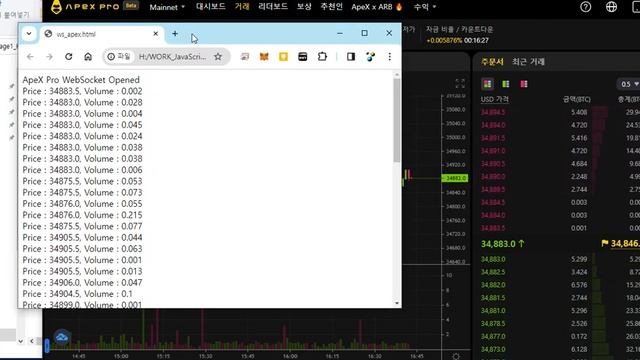The width and height of the screenshot is (640, 360).
Task: Open a new browser tab
Action: [175, 34]
